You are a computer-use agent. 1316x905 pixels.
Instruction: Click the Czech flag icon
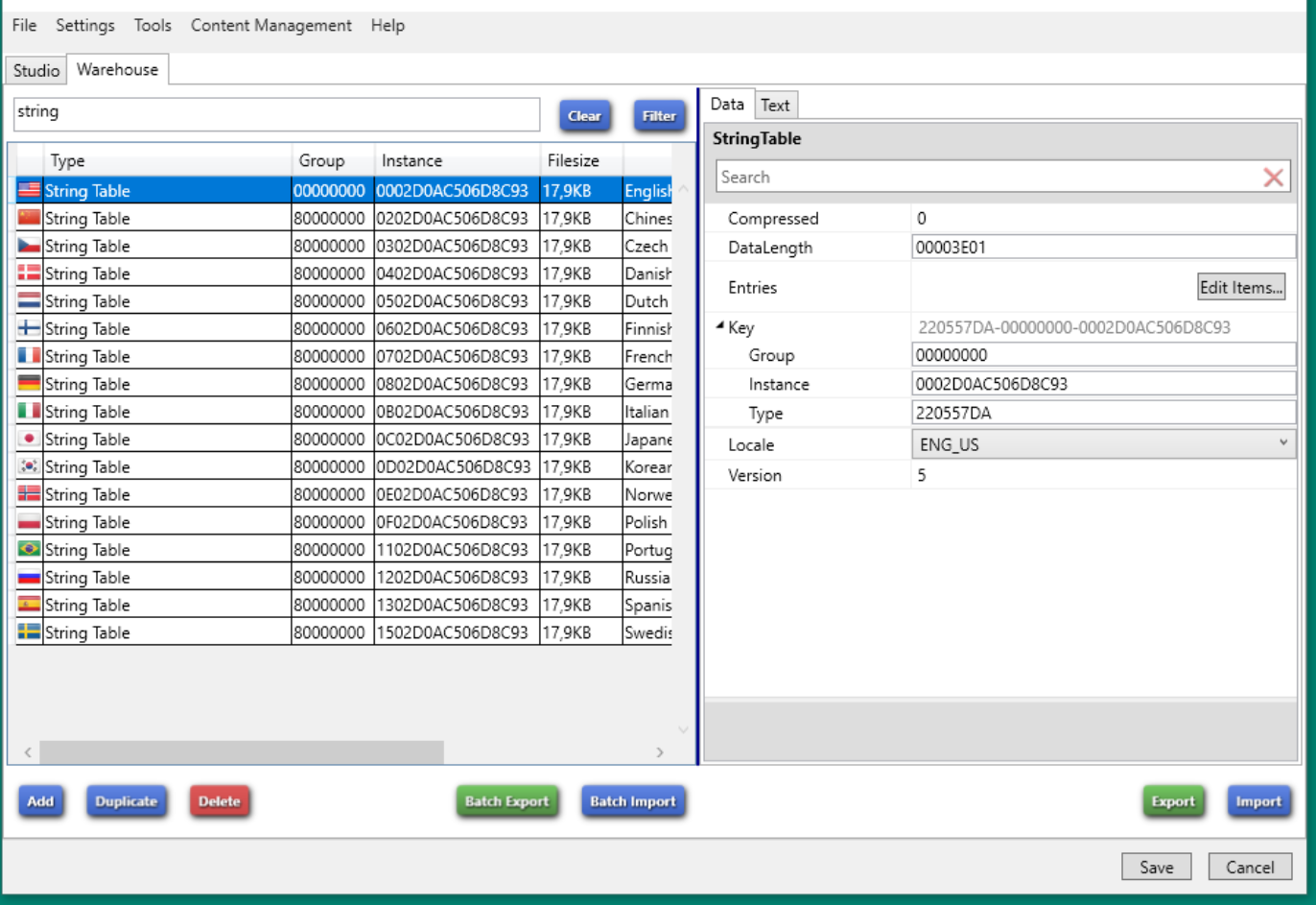click(29, 246)
